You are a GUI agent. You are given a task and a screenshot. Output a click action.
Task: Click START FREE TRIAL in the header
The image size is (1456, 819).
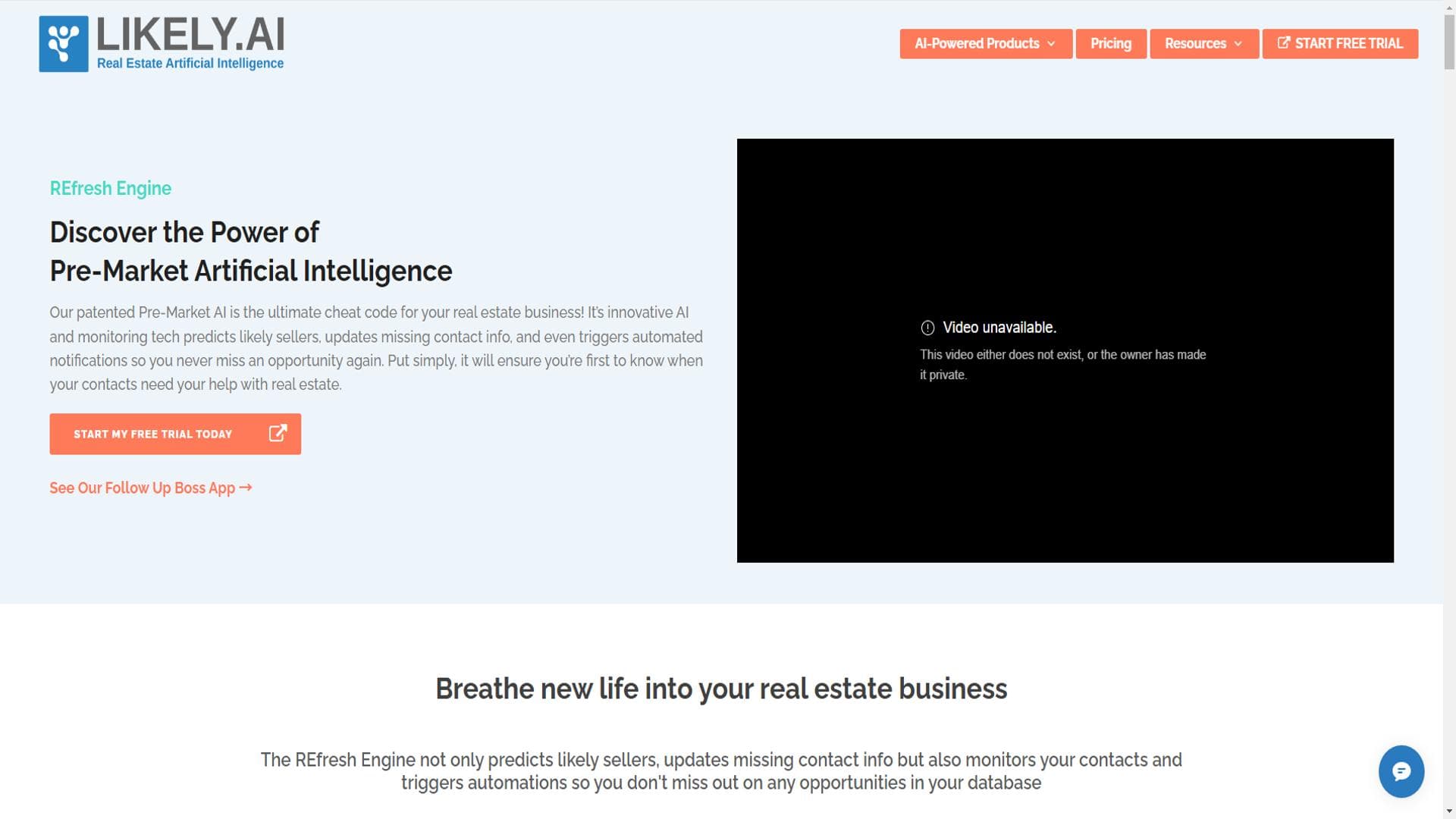point(1339,43)
